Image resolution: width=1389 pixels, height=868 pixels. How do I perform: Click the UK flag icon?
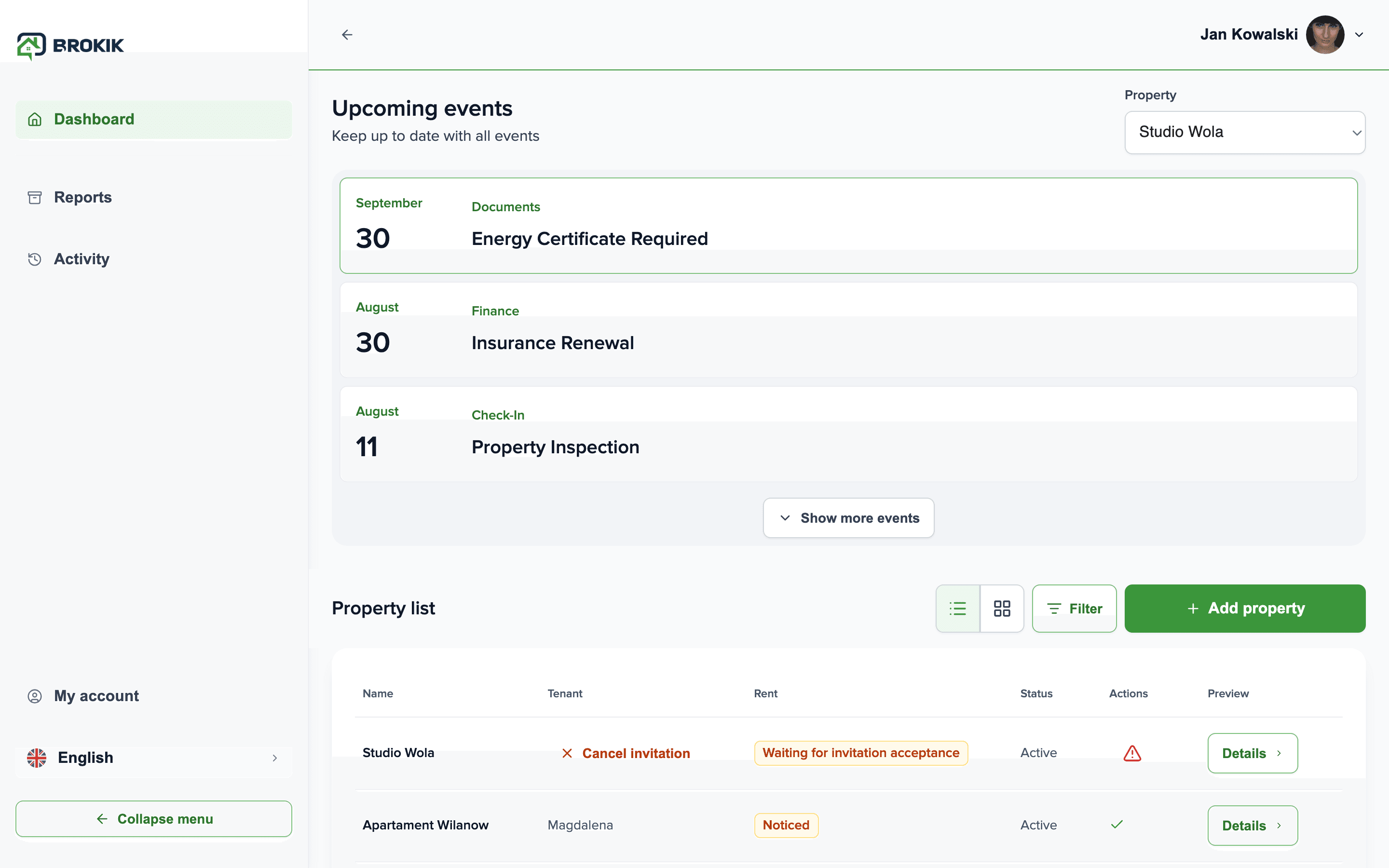click(x=37, y=758)
